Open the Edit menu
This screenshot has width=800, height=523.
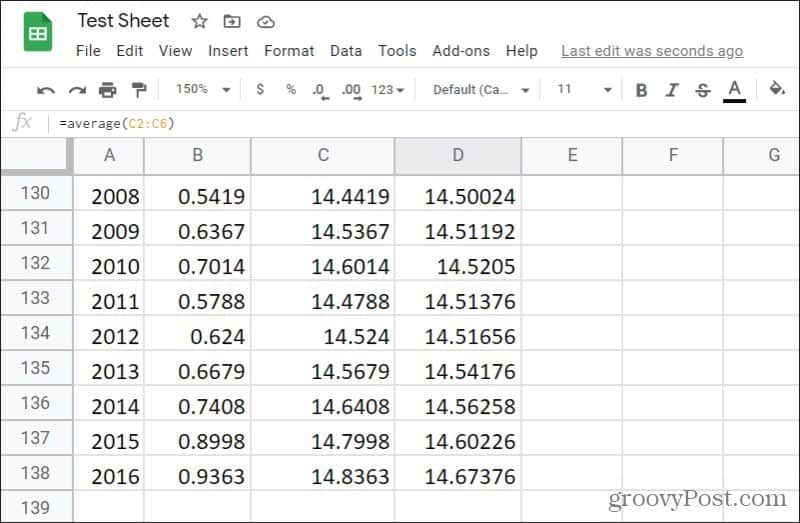click(130, 51)
